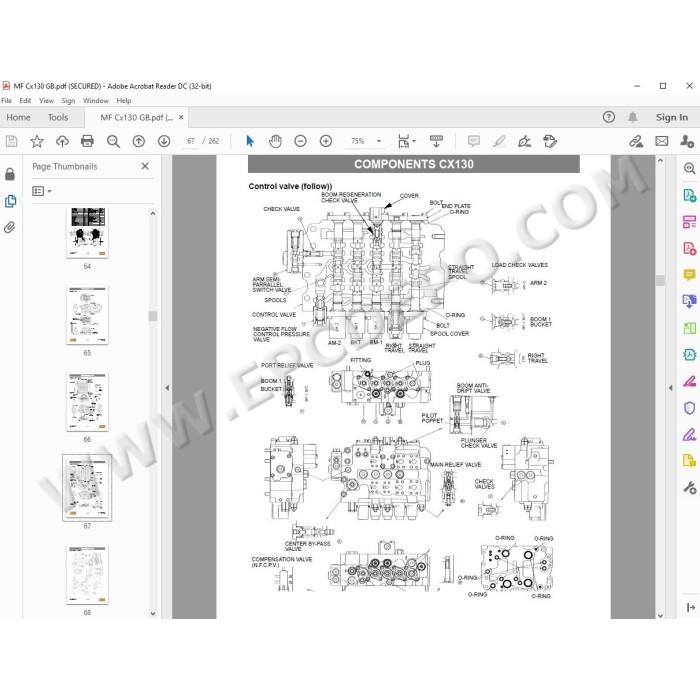Click the Sign In button

pos(671,117)
